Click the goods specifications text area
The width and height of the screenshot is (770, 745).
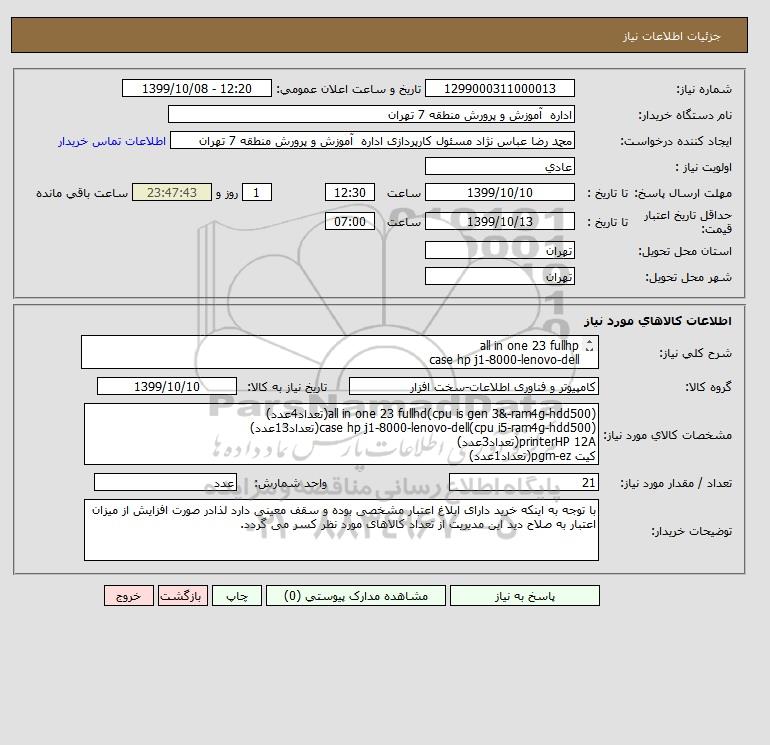tap(341, 434)
